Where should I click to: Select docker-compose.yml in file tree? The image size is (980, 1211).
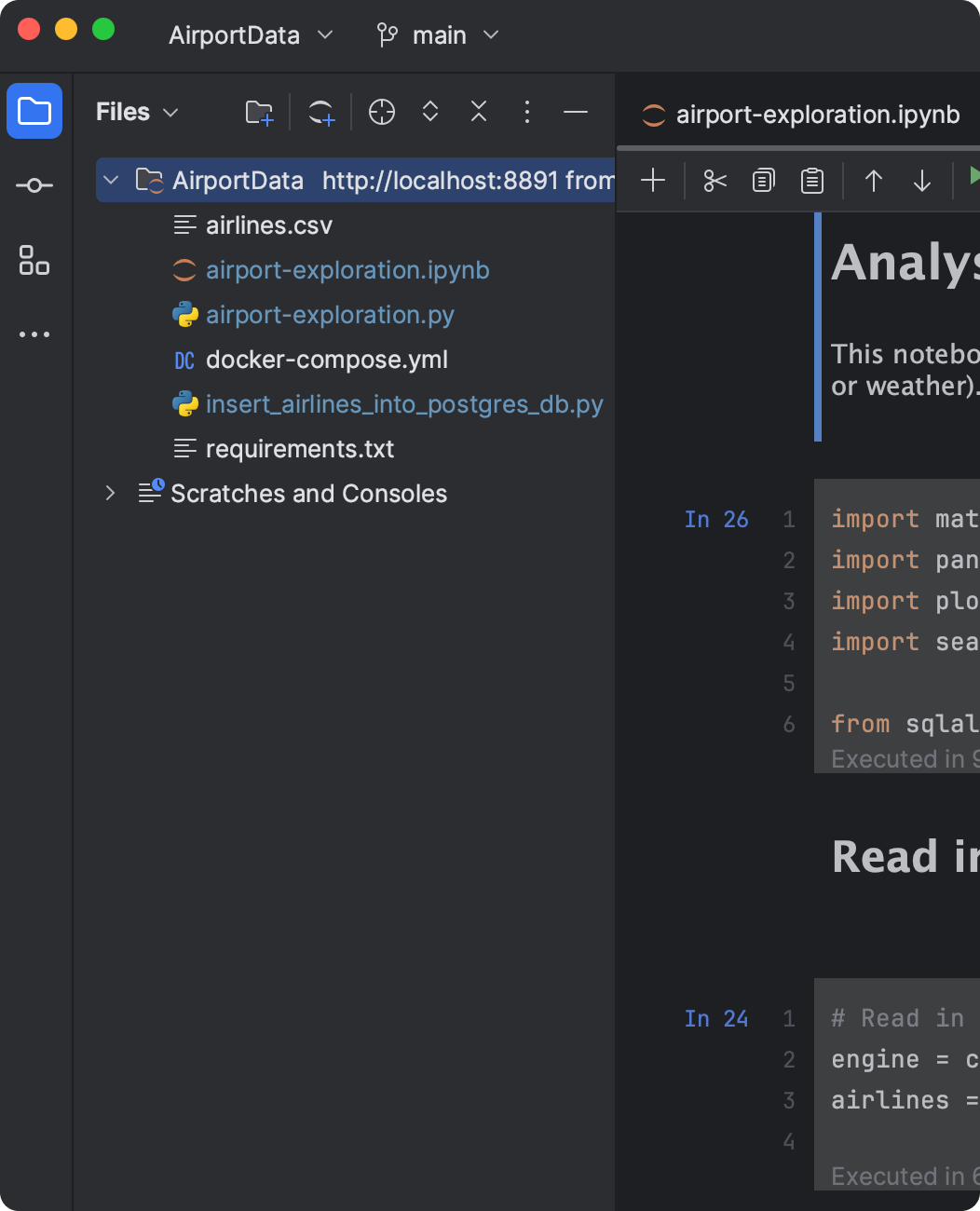tap(326, 360)
